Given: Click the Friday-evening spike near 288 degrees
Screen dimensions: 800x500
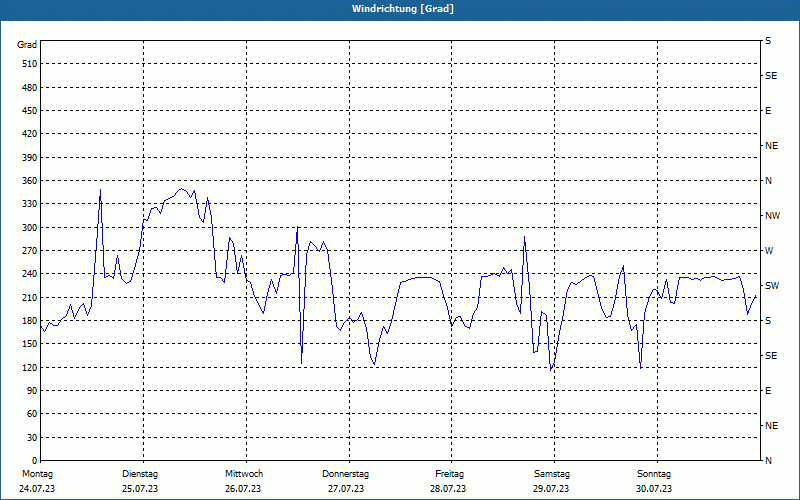Looking at the screenshot, I should 524,237.
